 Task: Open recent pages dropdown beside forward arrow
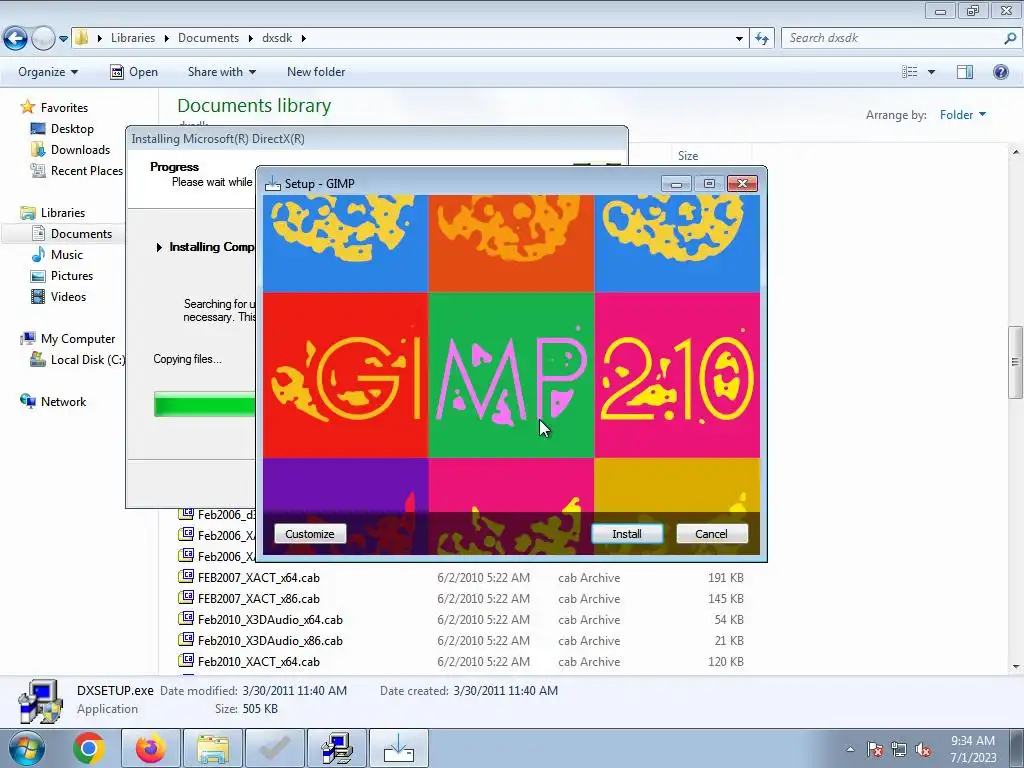click(63, 39)
